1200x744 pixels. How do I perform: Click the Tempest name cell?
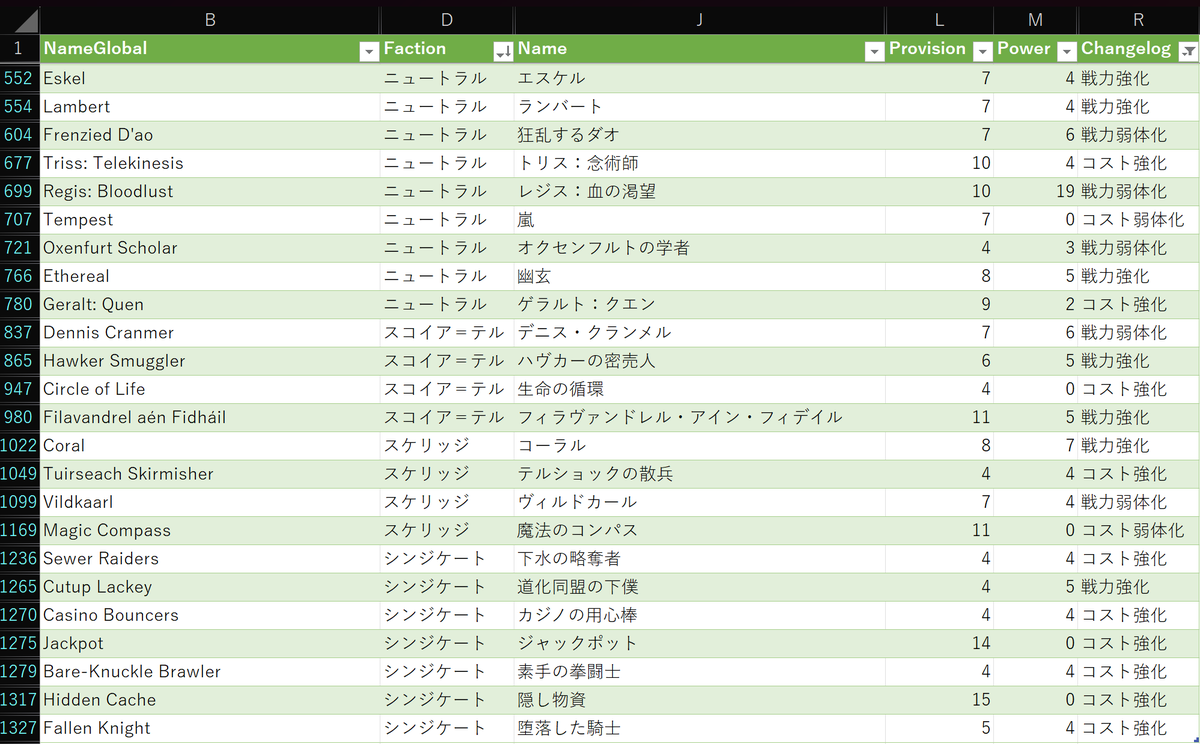(210, 219)
